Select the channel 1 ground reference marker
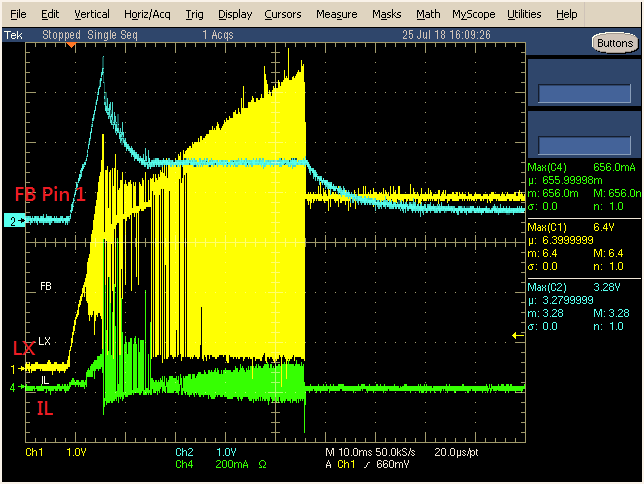644x490 pixels. coord(17,369)
